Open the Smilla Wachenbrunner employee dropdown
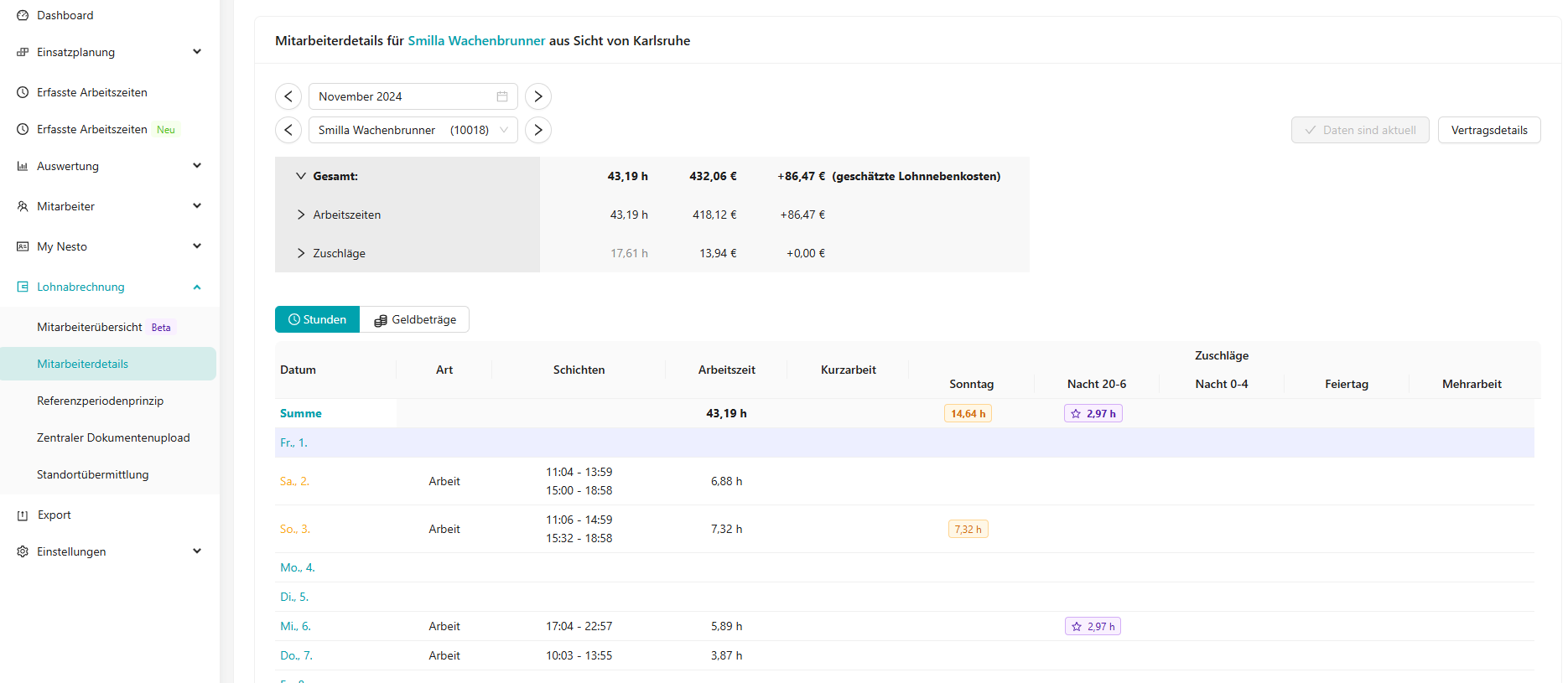 [413, 130]
